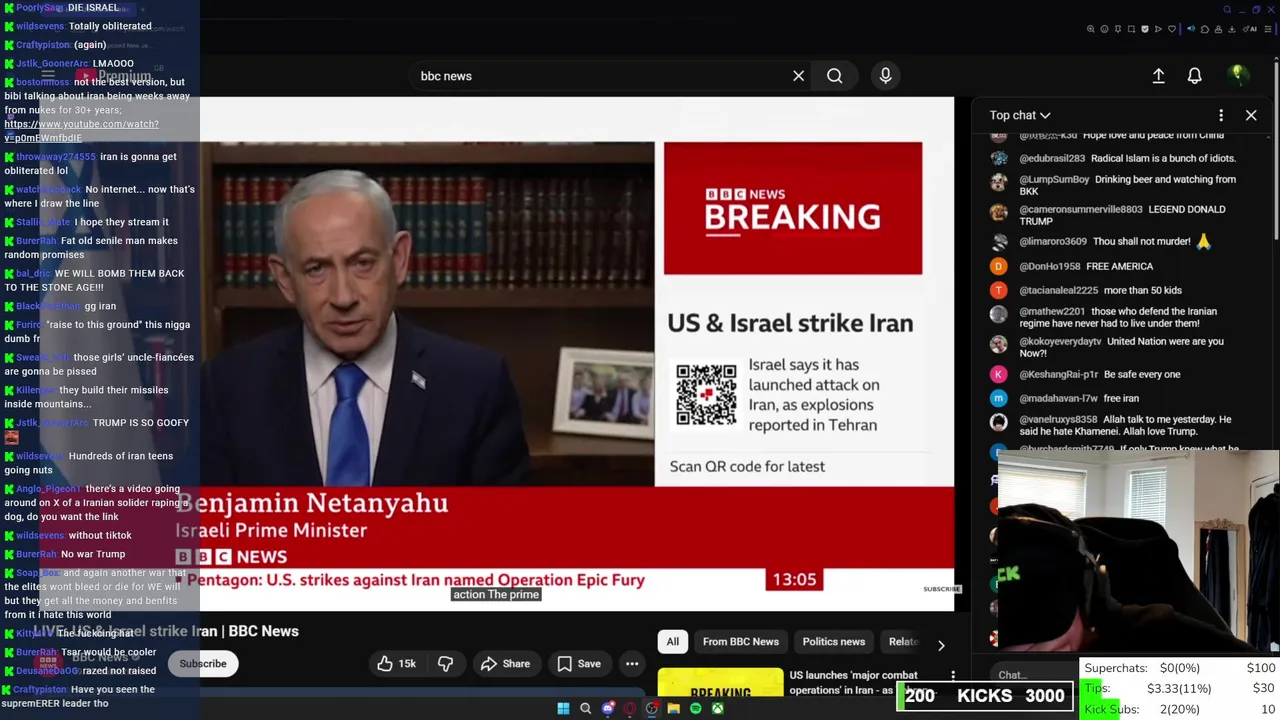Open OBS Studio from taskbar
The width and height of the screenshot is (1280, 720).
pyautogui.click(x=652, y=709)
